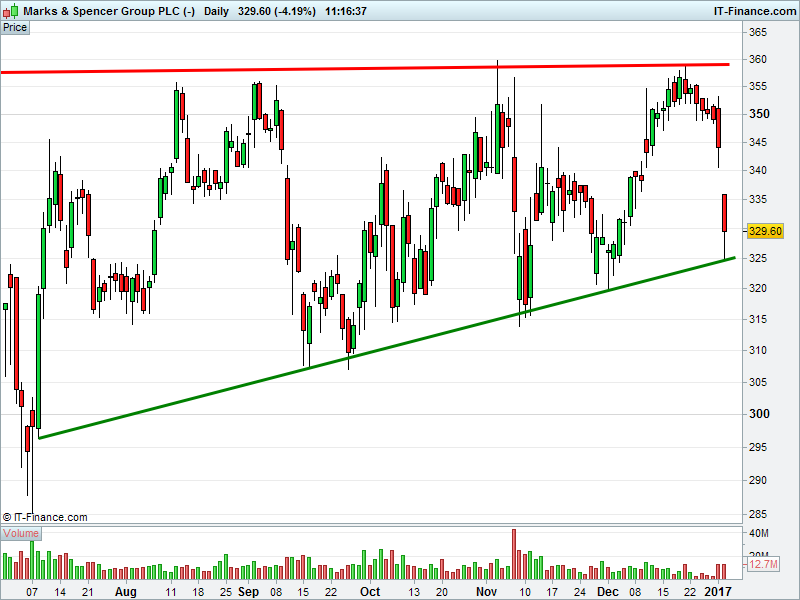
Task: Click the 355 price axis label
Action: click(758, 87)
